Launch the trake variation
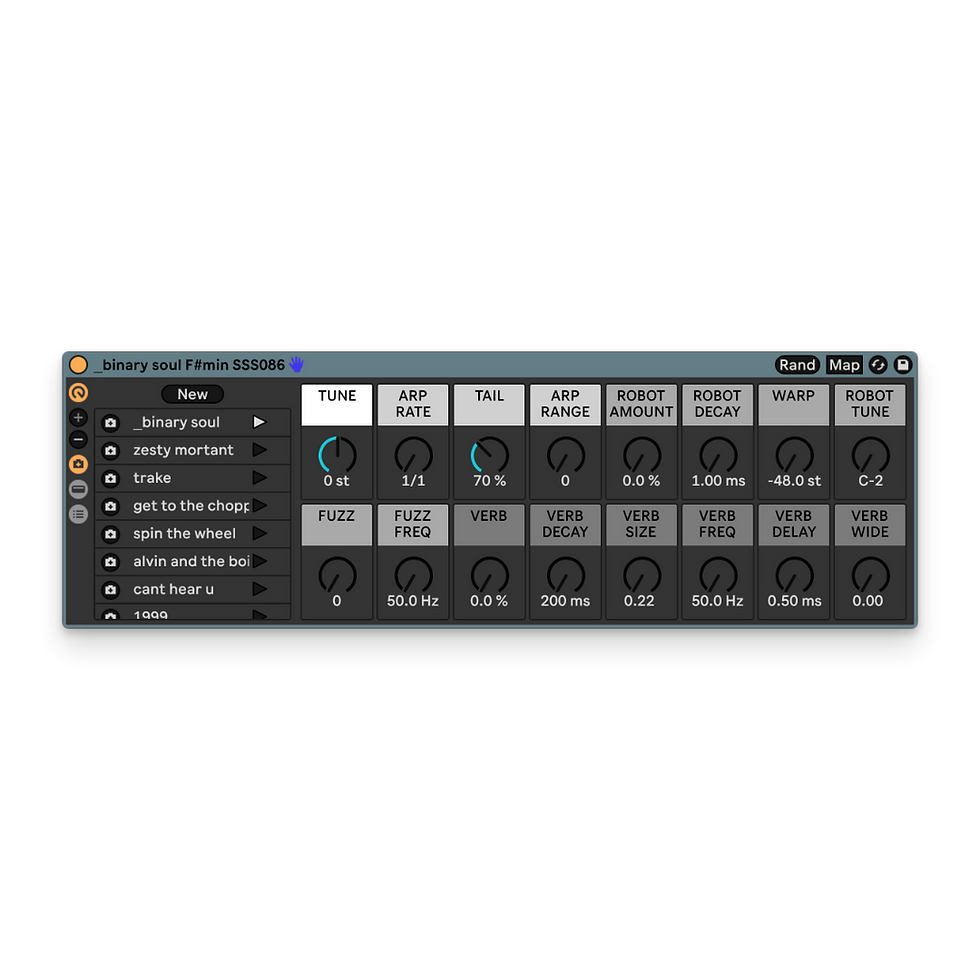This screenshot has width=980, height=980. click(x=259, y=478)
